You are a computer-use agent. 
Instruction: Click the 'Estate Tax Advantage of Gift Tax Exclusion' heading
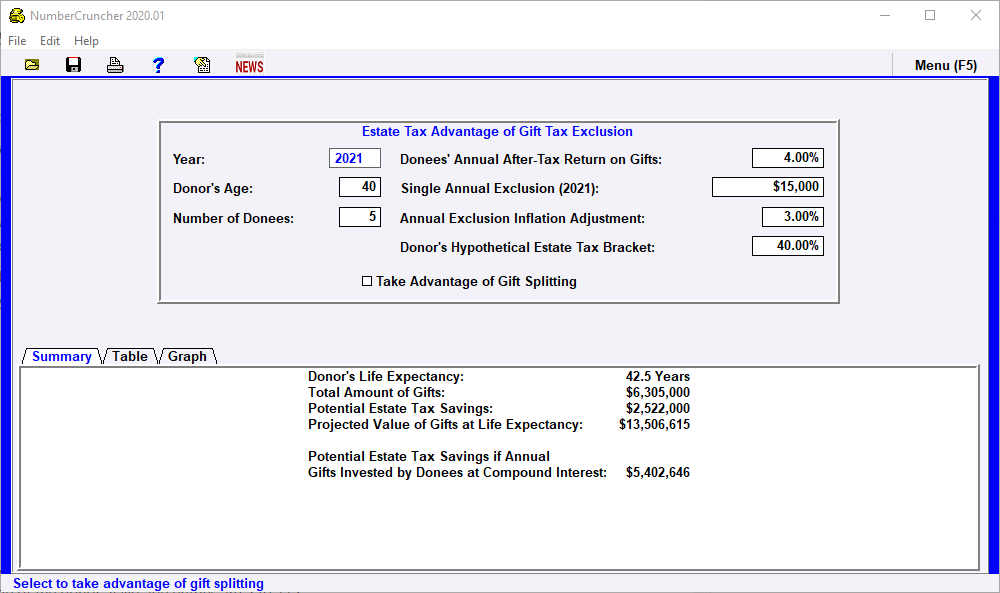497,131
